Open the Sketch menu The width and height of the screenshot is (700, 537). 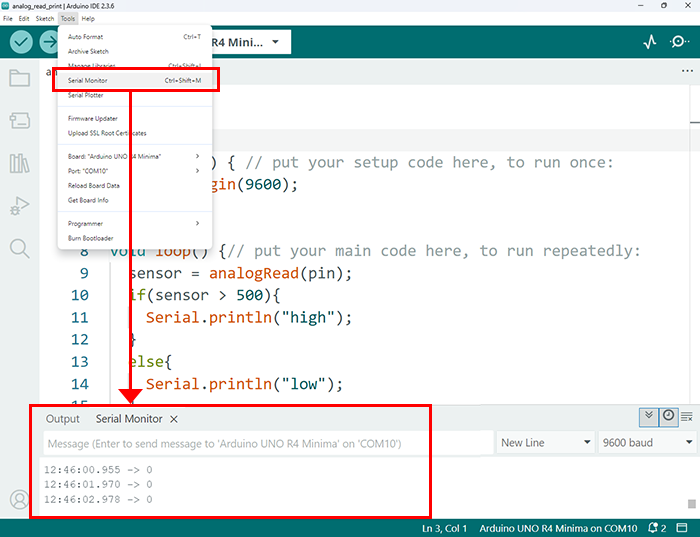(45, 19)
